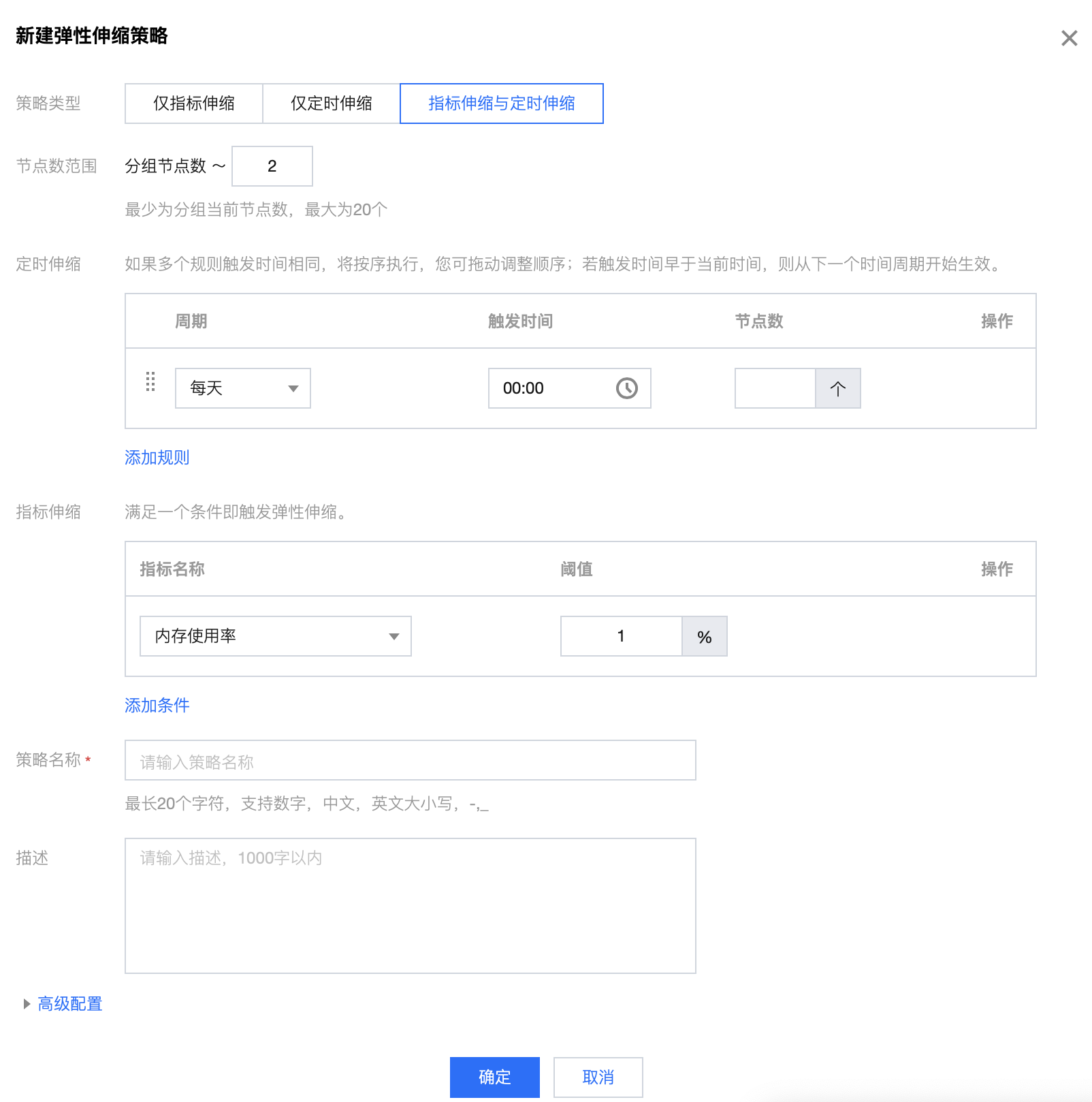Click the 触发时间 column header
The image size is (1092, 1102).
pos(521,321)
